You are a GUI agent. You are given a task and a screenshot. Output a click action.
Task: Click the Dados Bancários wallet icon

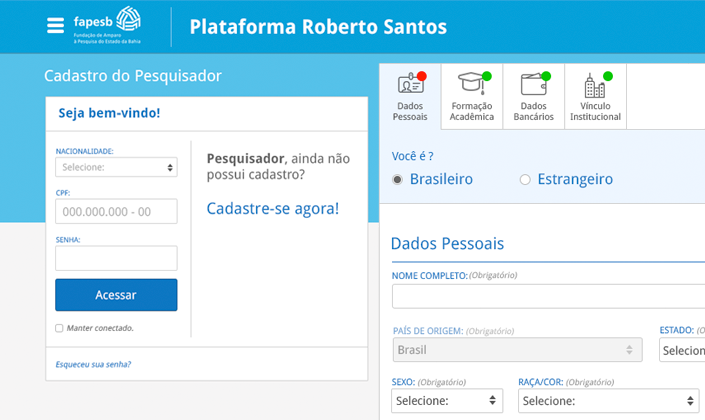pos(534,84)
